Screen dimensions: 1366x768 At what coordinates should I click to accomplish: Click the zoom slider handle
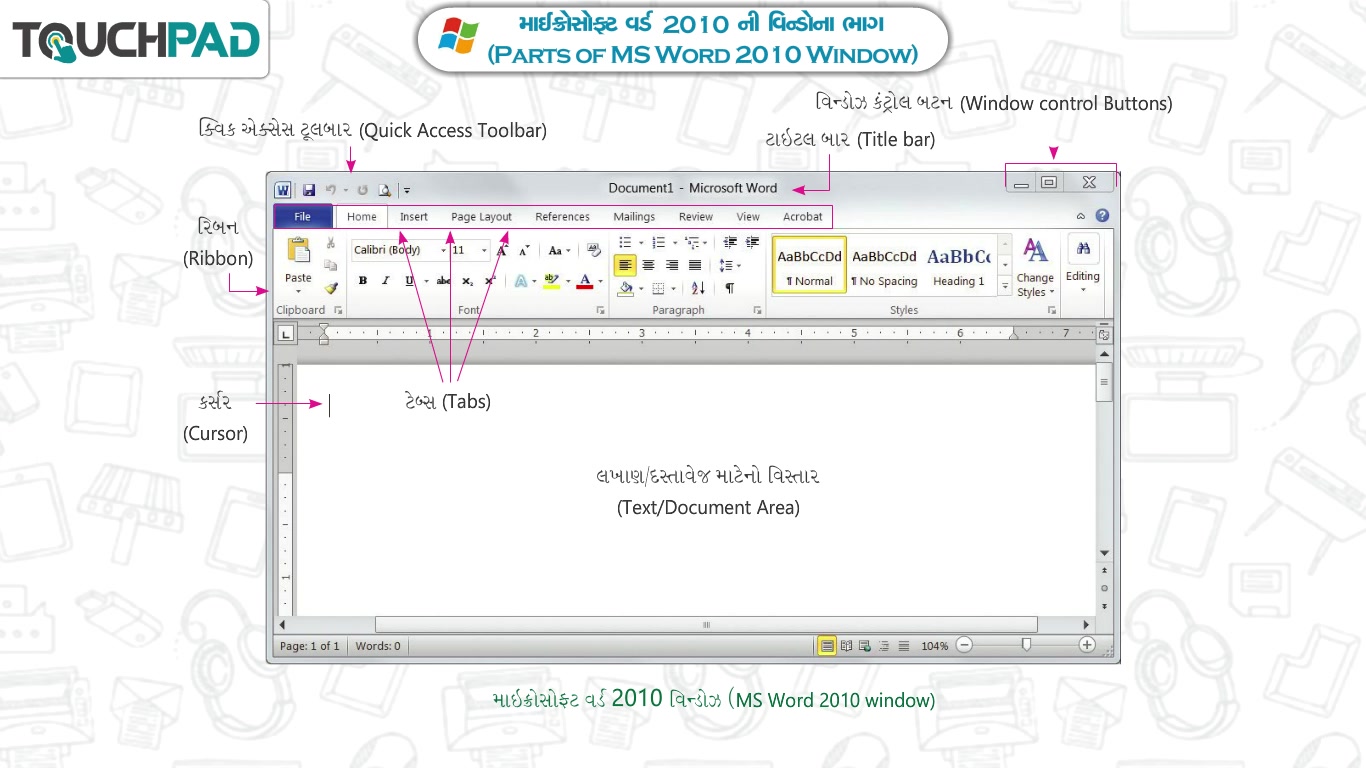(1026, 645)
